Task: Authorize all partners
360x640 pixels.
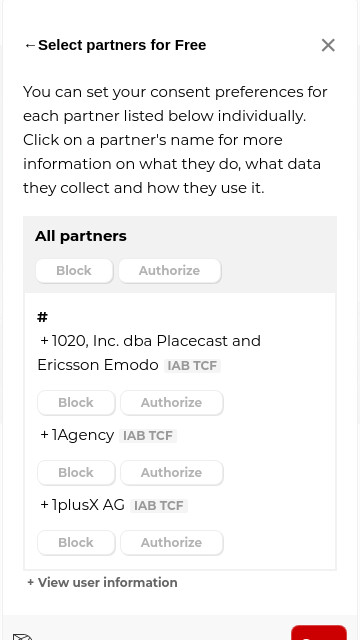Action: (169, 271)
